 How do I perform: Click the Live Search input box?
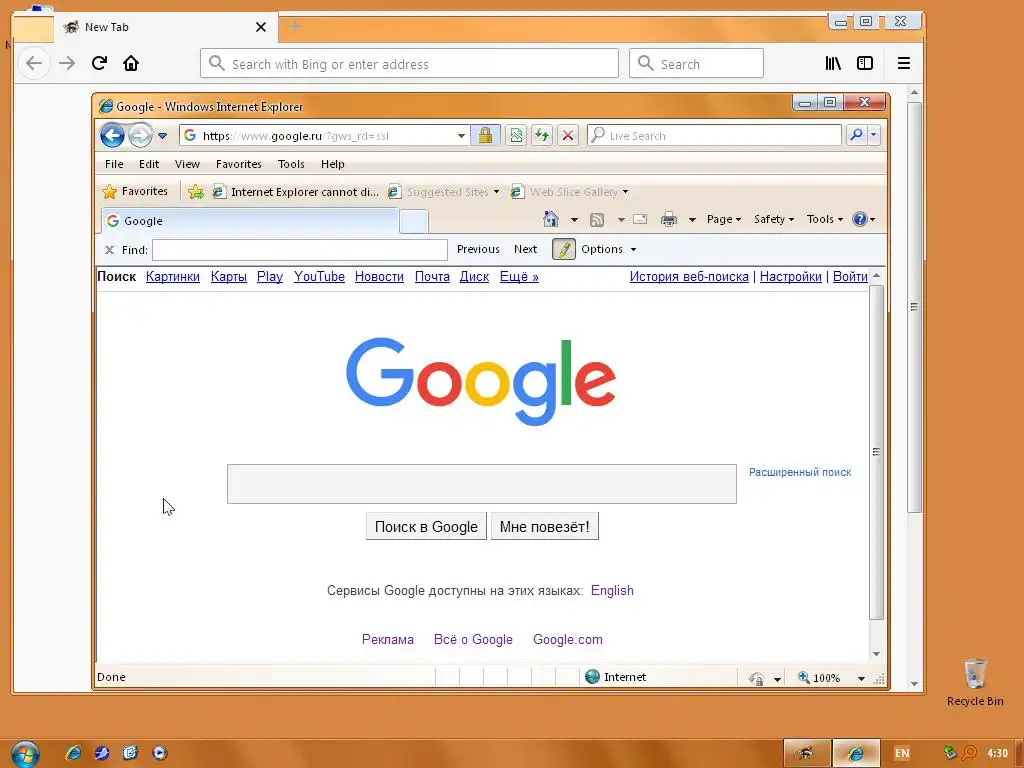click(x=714, y=135)
